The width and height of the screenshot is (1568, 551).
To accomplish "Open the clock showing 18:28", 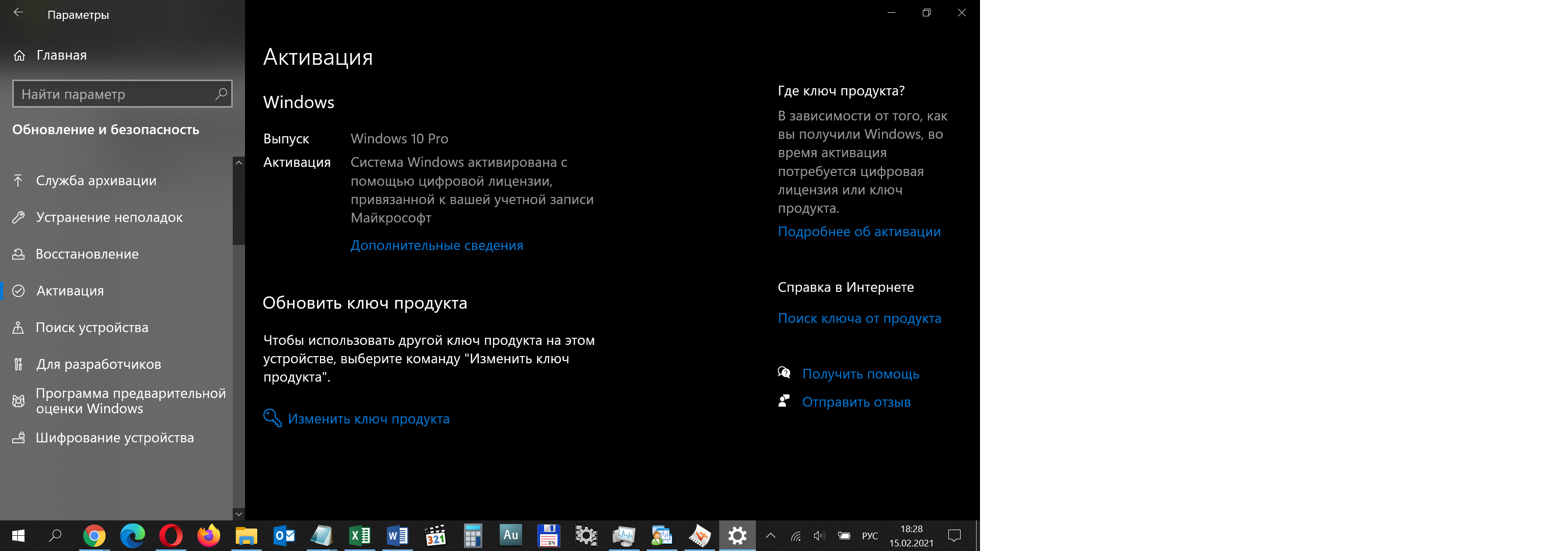I will (x=911, y=536).
